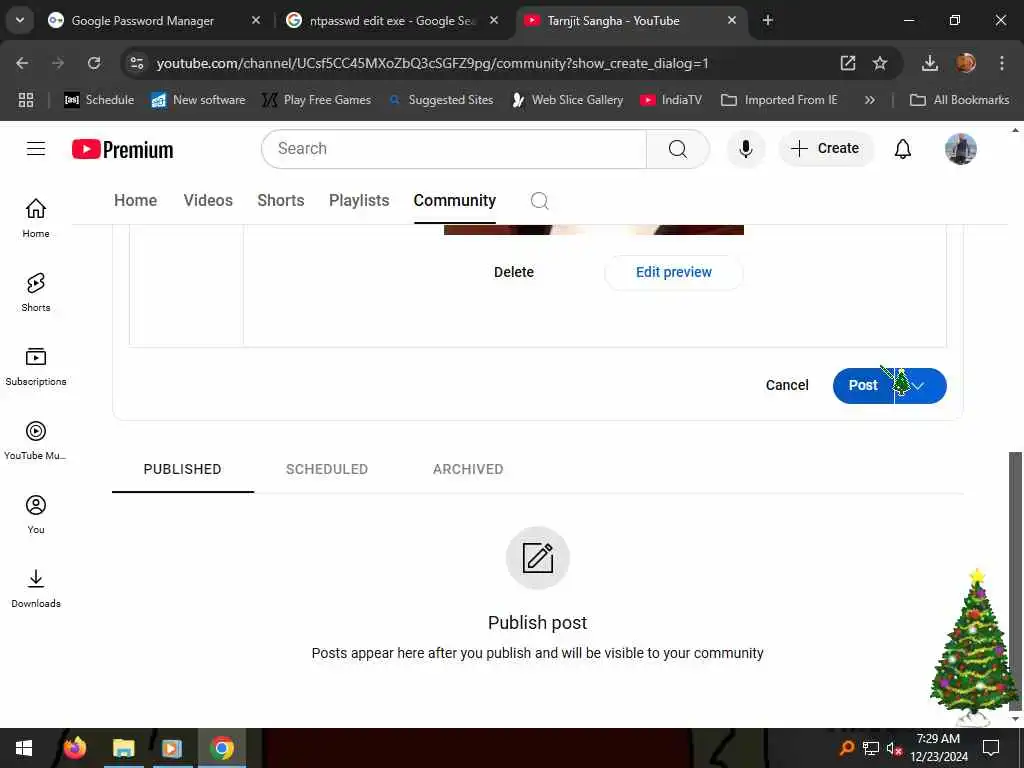Click the Create button
Screen dimensions: 1024x768
(825, 149)
